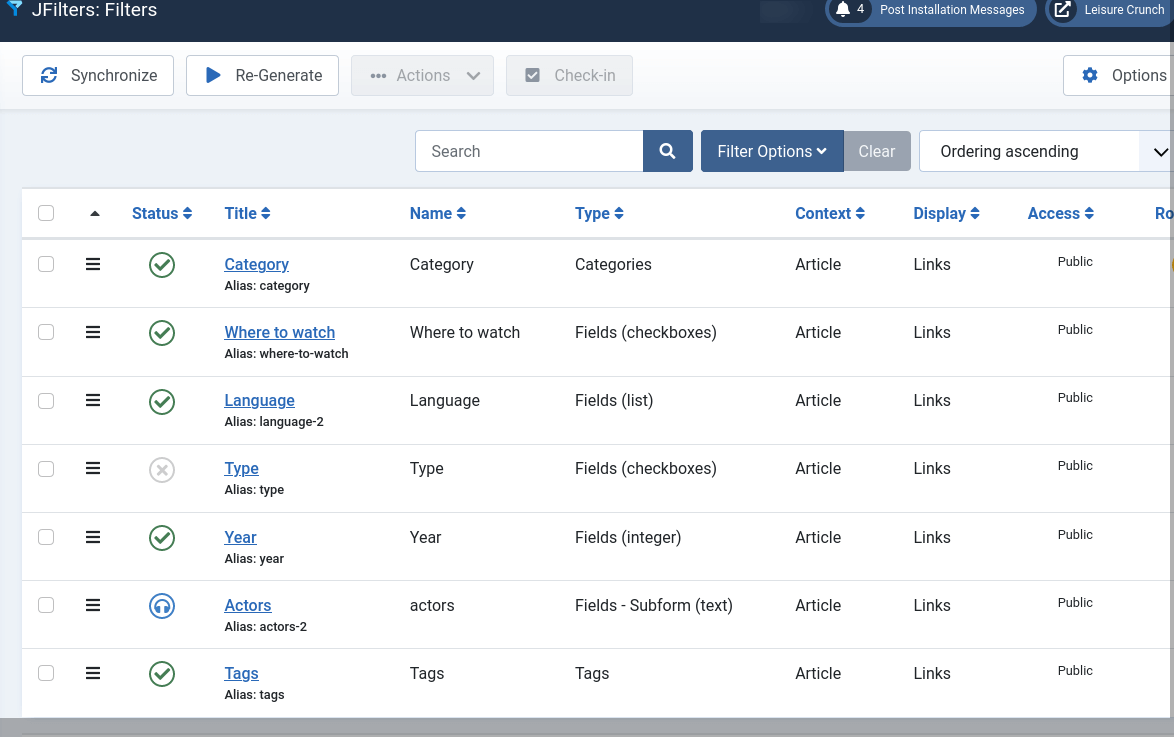Click the blue headphones status icon for Actors

tap(162, 605)
